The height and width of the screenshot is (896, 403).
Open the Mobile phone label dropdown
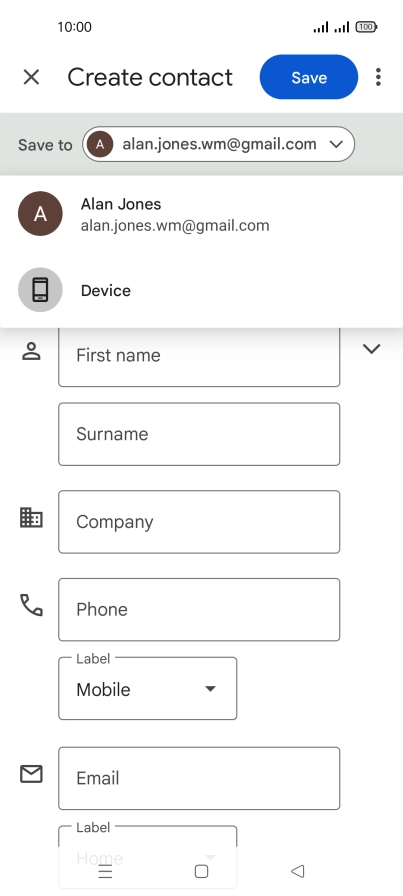click(147, 689)
